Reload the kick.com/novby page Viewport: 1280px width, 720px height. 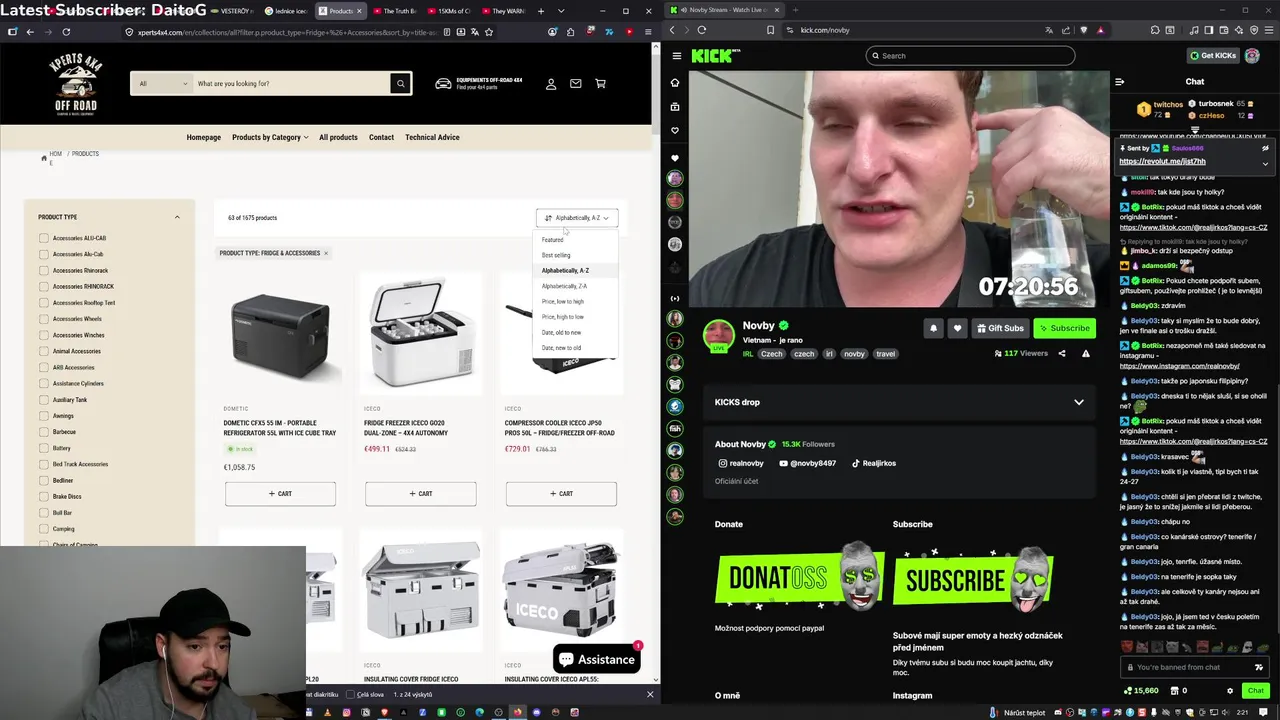(702, 30)
